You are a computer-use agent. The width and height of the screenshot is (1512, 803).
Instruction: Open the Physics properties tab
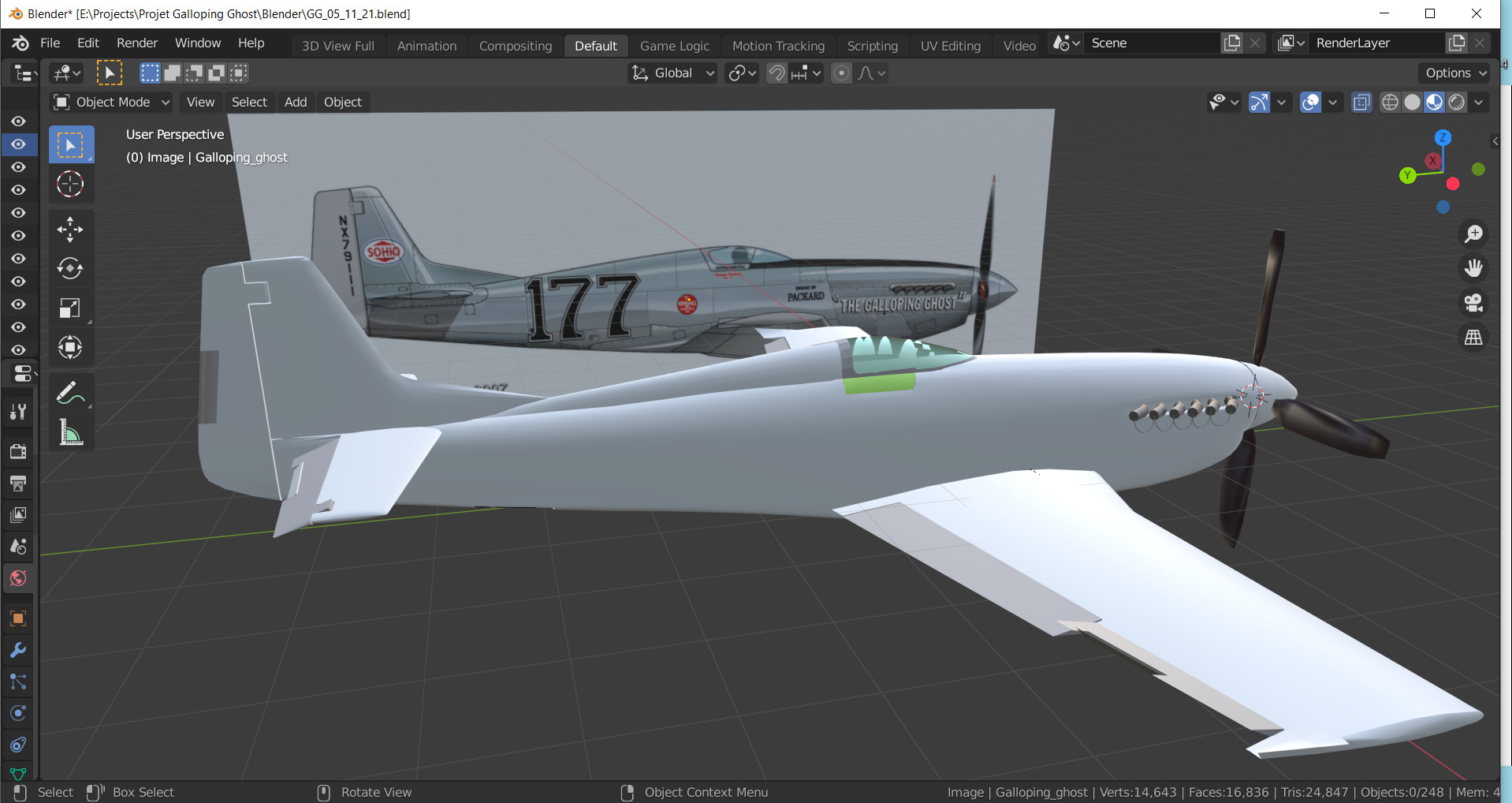click(18, 713)
